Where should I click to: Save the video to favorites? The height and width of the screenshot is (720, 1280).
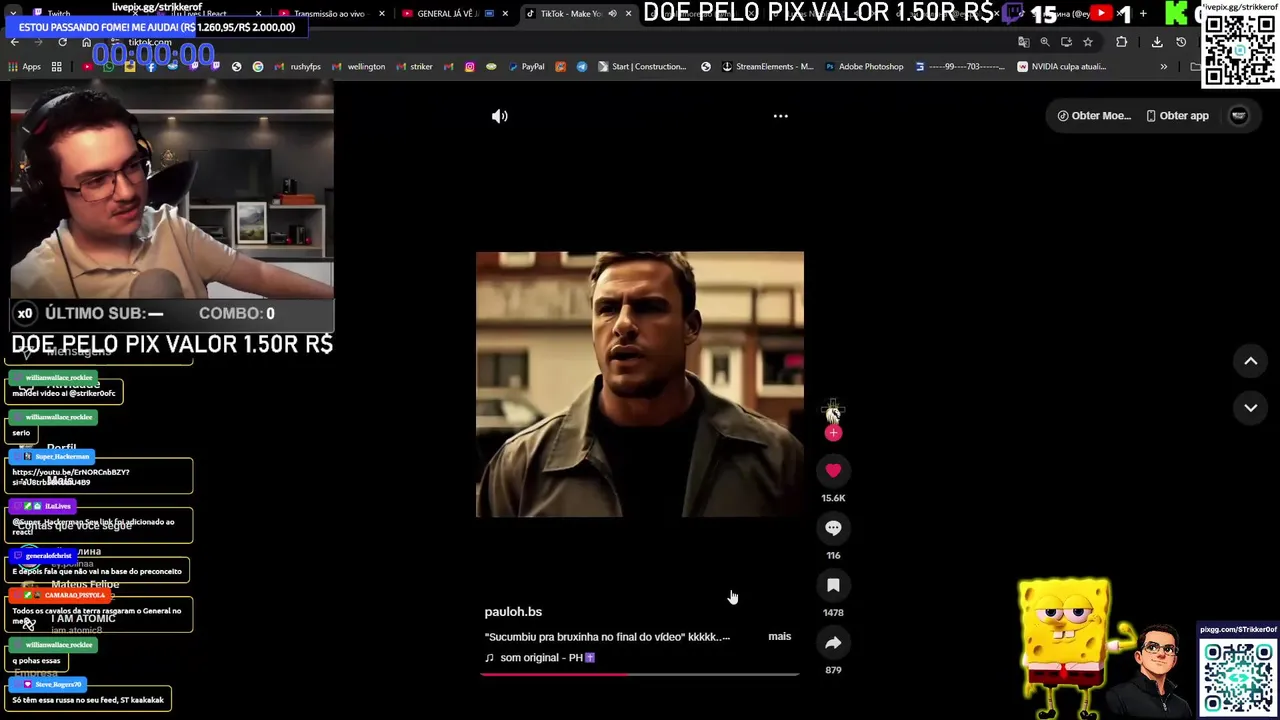[833, 585]
